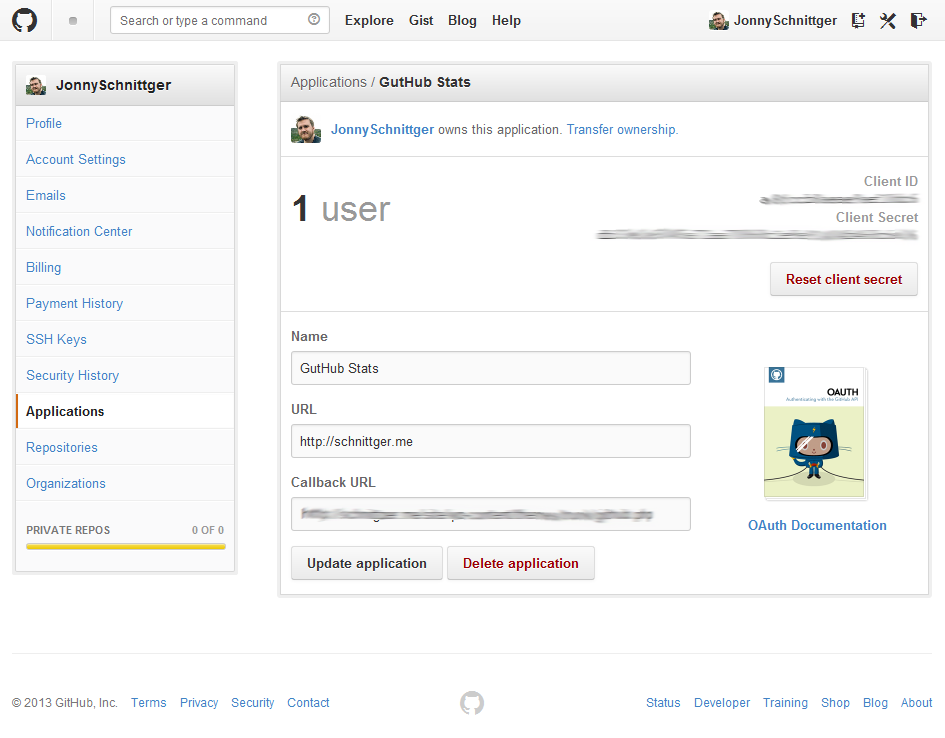Open Shop footer link
The height and width of the screenshot is (738, 945).
coord(835,702)
